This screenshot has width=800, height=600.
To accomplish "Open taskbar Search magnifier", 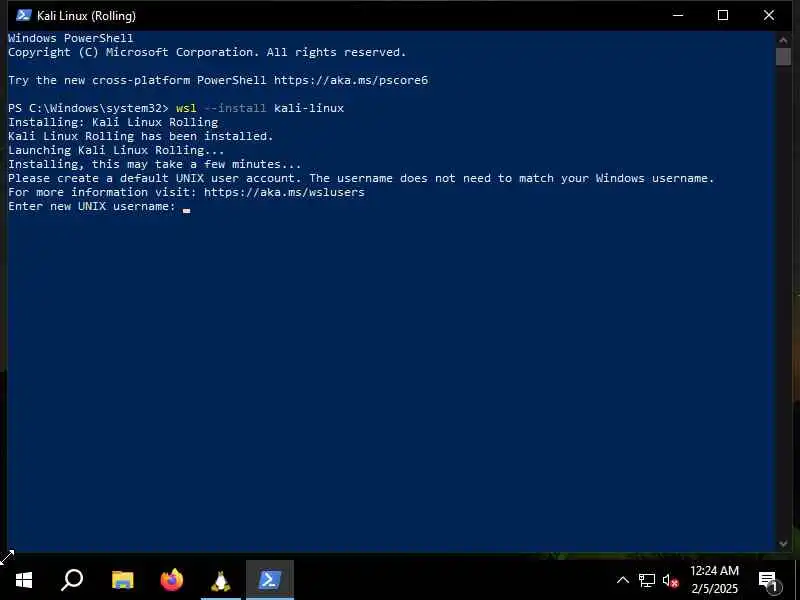I will click(x=72, y=580).
